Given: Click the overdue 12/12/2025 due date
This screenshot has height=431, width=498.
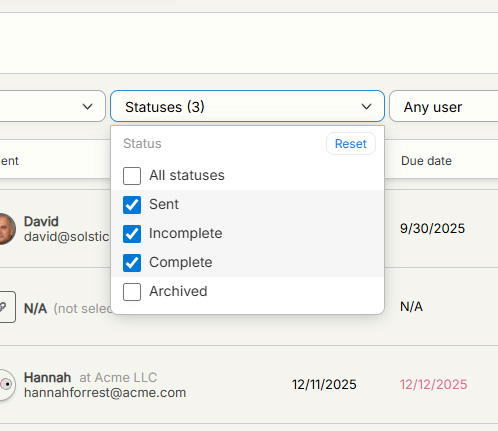Looking at the screenshot, I should pos(433,385).
